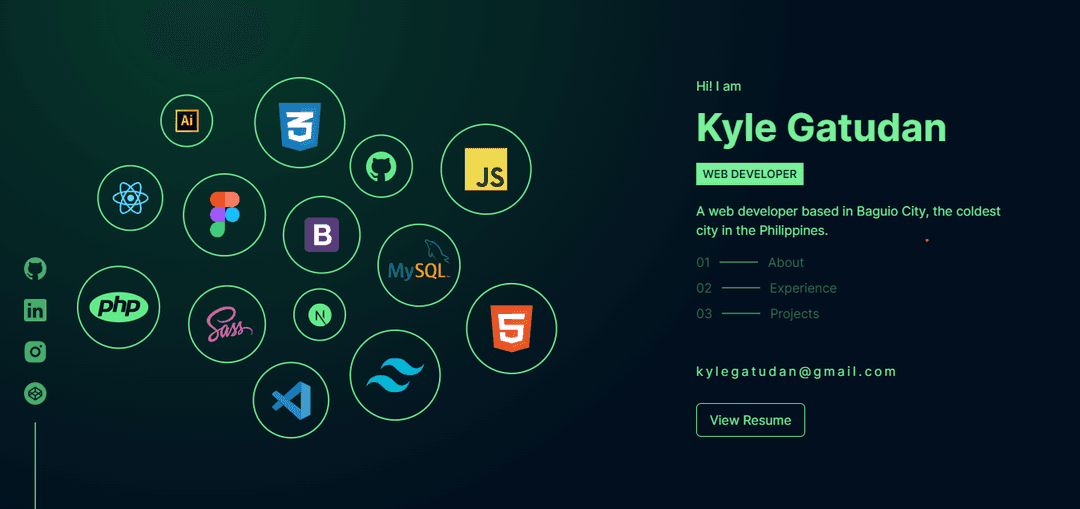The width and height of the screenshot is (1080, 509).
Task: Open the LinkedIn profile from the left sidebar
Action: (35, 310)
